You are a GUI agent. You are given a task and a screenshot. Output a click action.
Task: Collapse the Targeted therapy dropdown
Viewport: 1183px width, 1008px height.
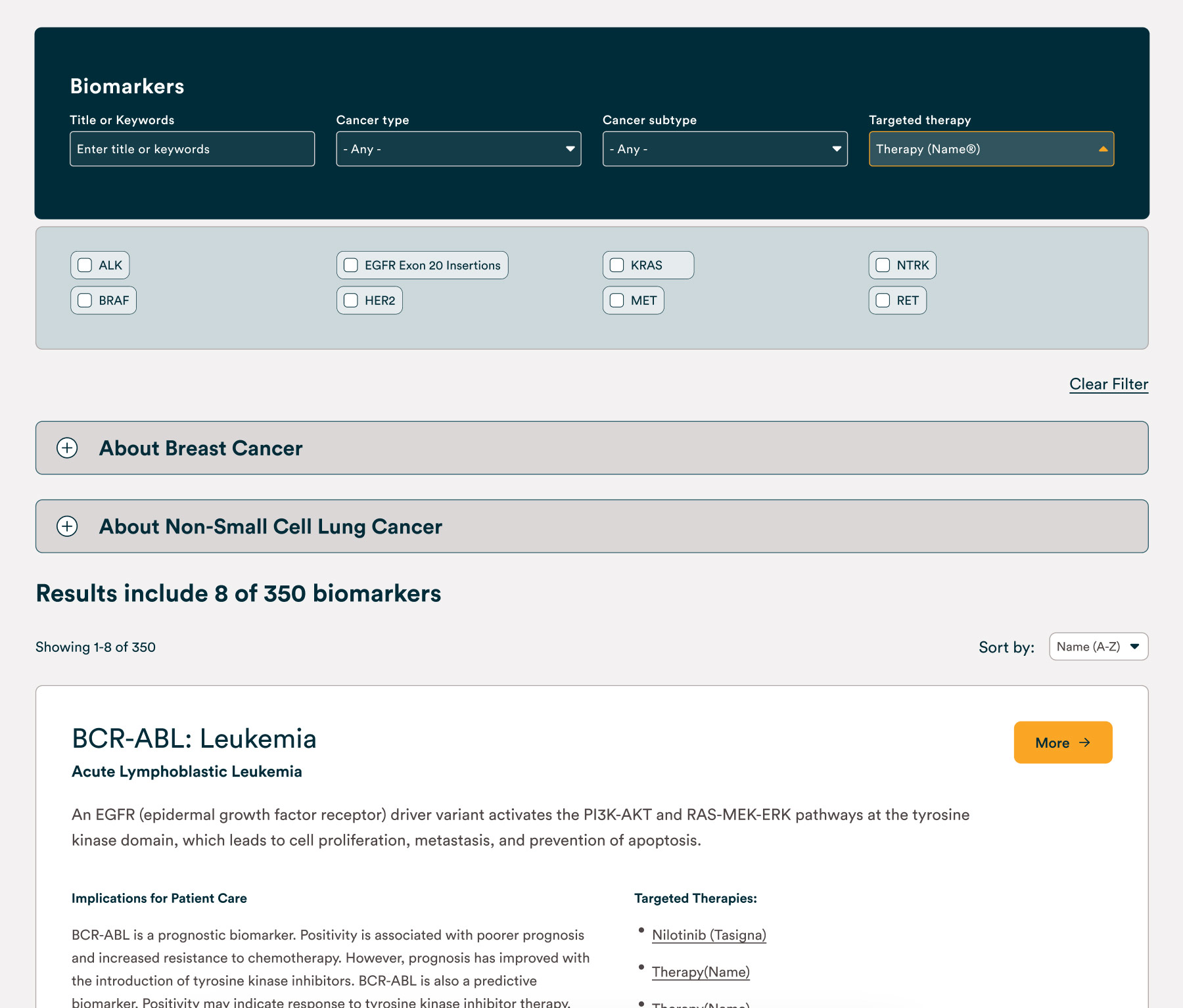point(990,149)
